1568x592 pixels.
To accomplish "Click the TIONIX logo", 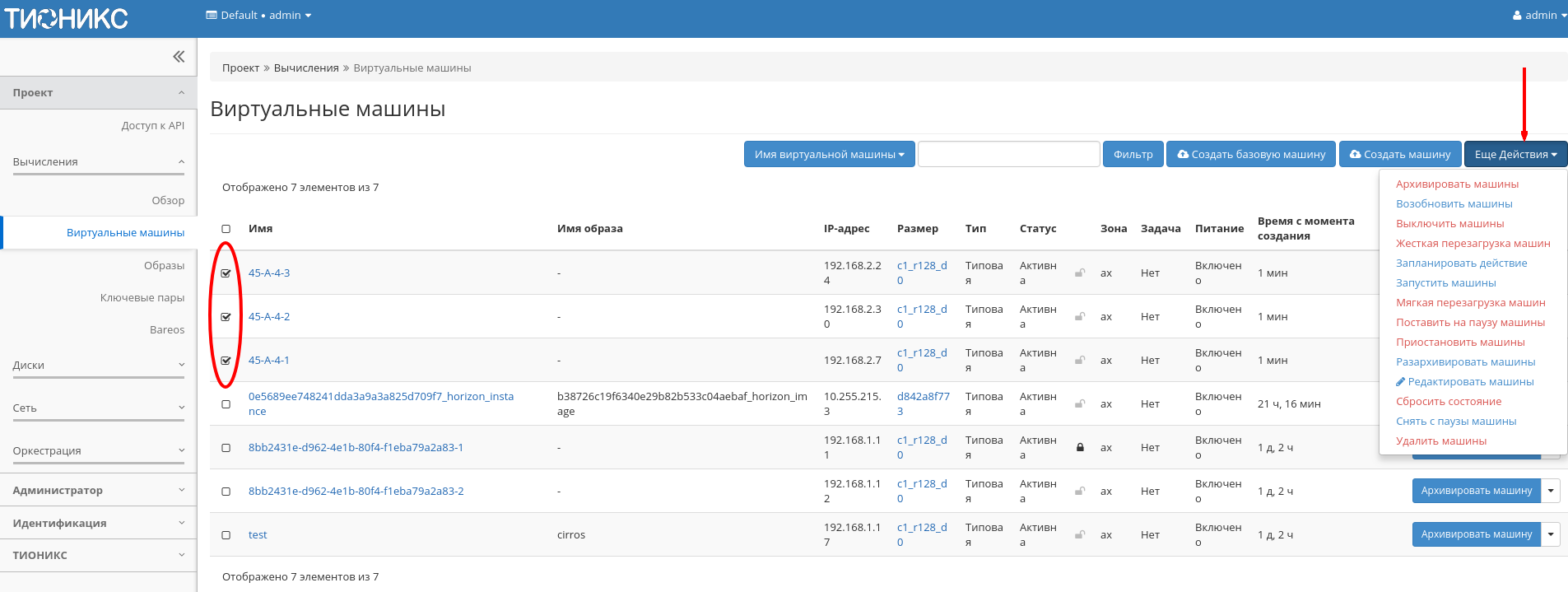I will coord(66,18).
